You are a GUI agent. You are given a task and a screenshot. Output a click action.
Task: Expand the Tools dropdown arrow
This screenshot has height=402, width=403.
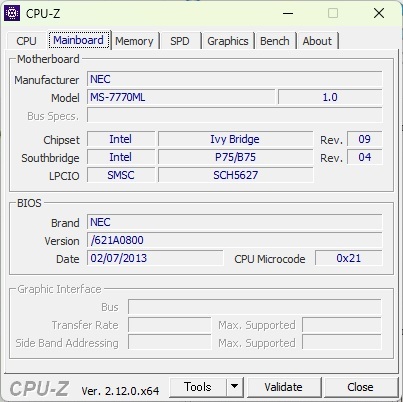235,387
